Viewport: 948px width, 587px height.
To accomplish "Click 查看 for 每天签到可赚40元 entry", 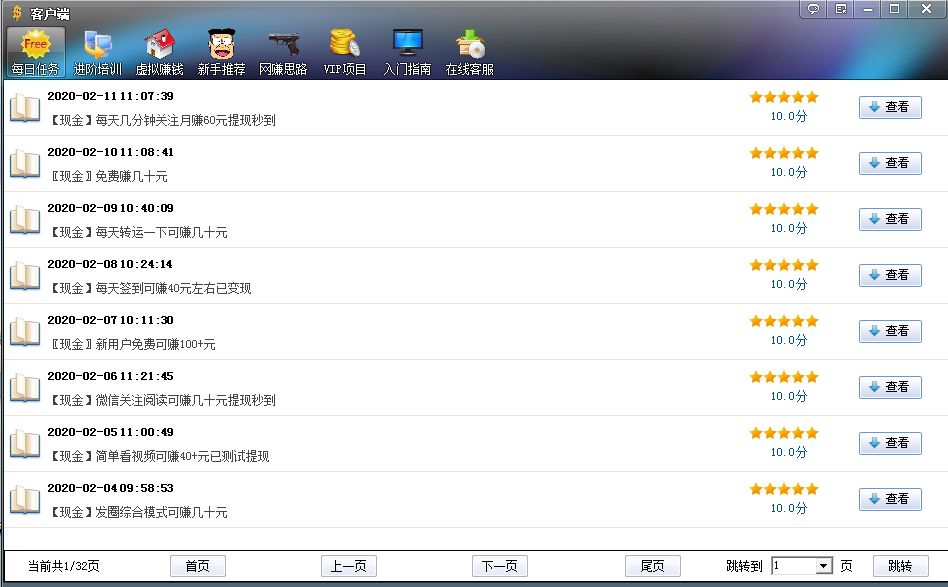I will tap(890, 275).
